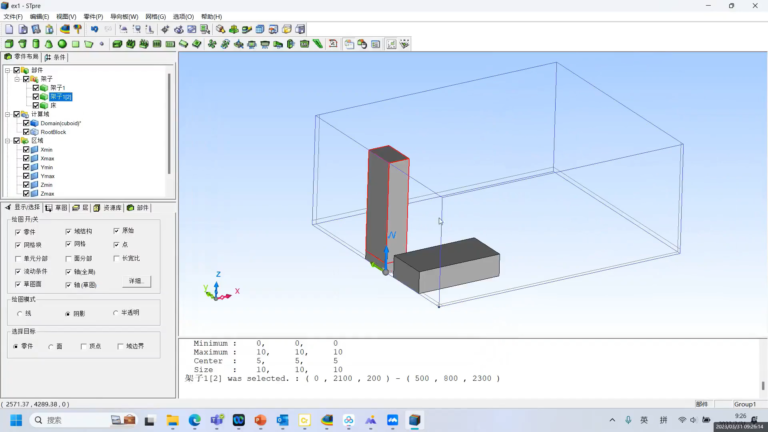Open File Explorer from taskbar
Image resolution: width=768 pixels, height=432 pixels.
pos(172,420)
